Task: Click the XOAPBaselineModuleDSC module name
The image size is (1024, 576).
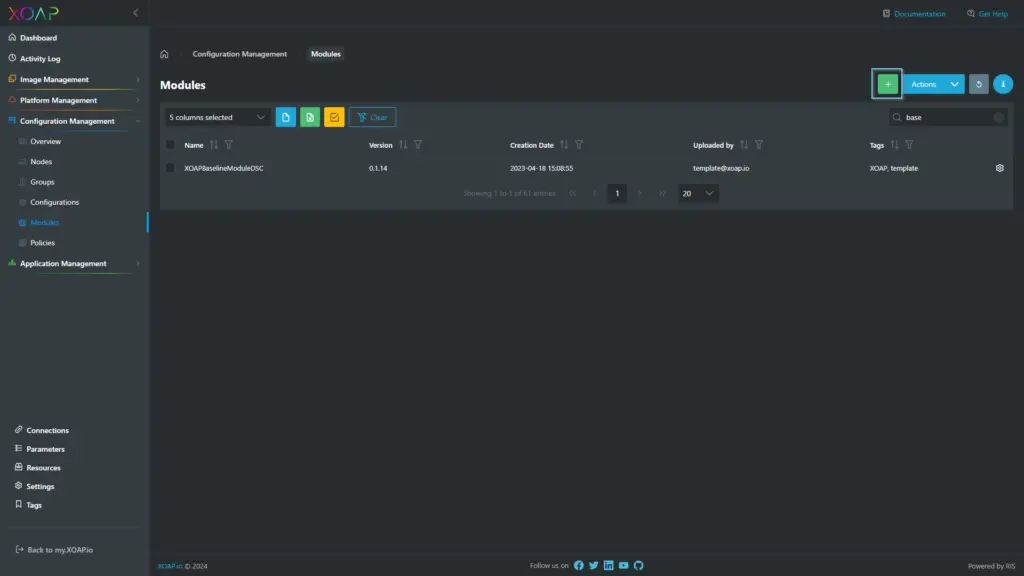Action: click(x=223, y=168)
